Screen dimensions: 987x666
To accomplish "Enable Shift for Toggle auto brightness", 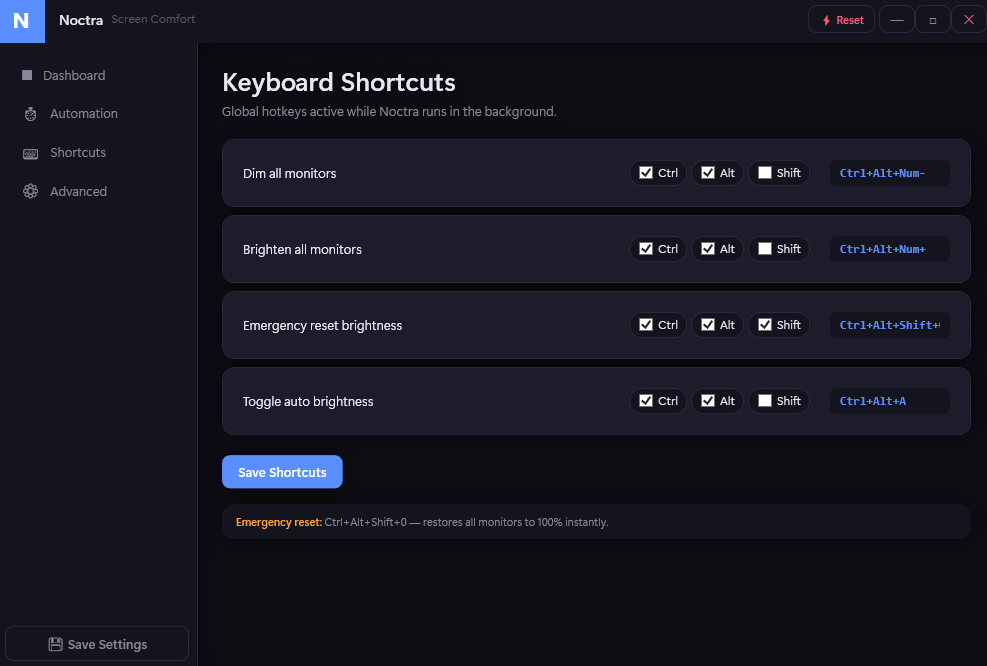I will click(x=764, y=400).
